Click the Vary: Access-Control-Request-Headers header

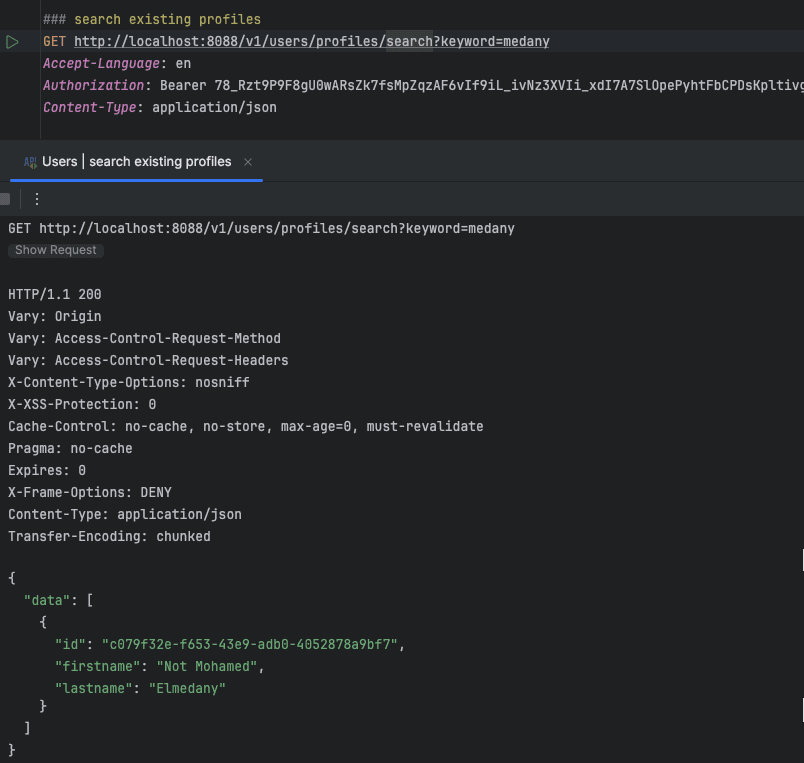click(148, 360)
